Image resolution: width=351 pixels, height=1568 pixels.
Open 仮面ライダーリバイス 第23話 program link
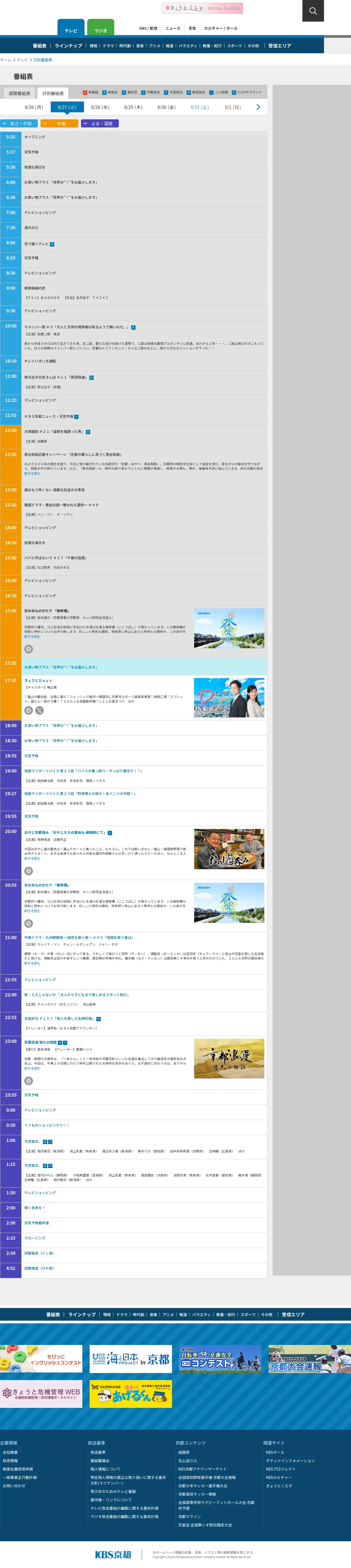click(83, 771)
